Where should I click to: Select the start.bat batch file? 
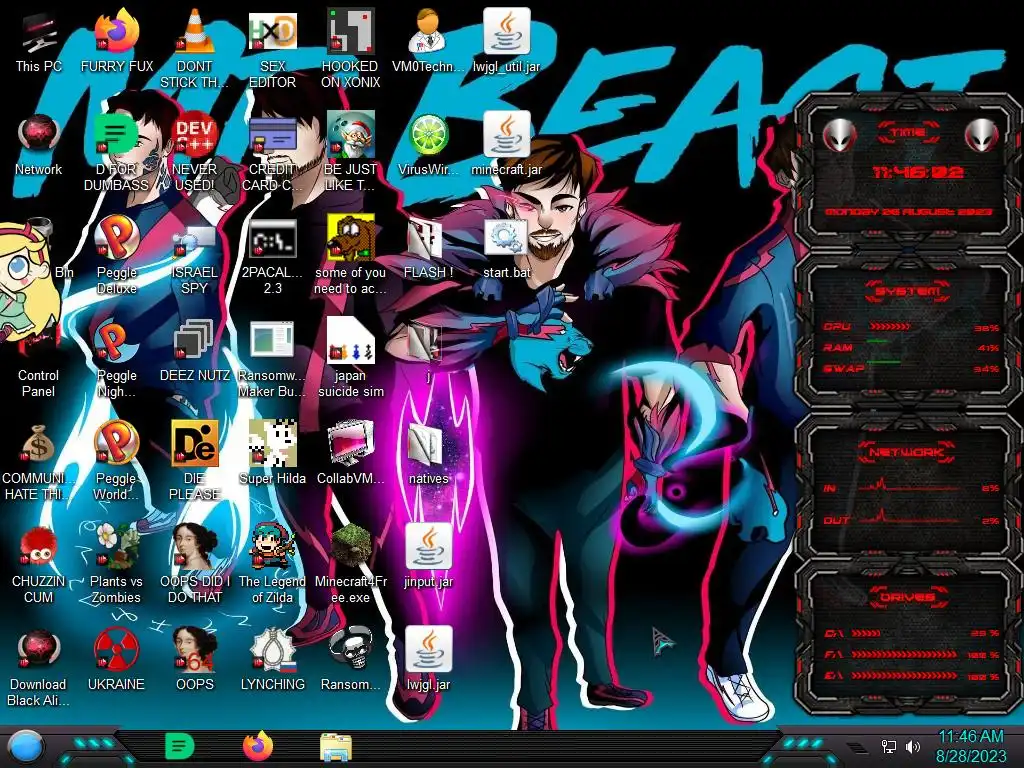coord(506,247)
